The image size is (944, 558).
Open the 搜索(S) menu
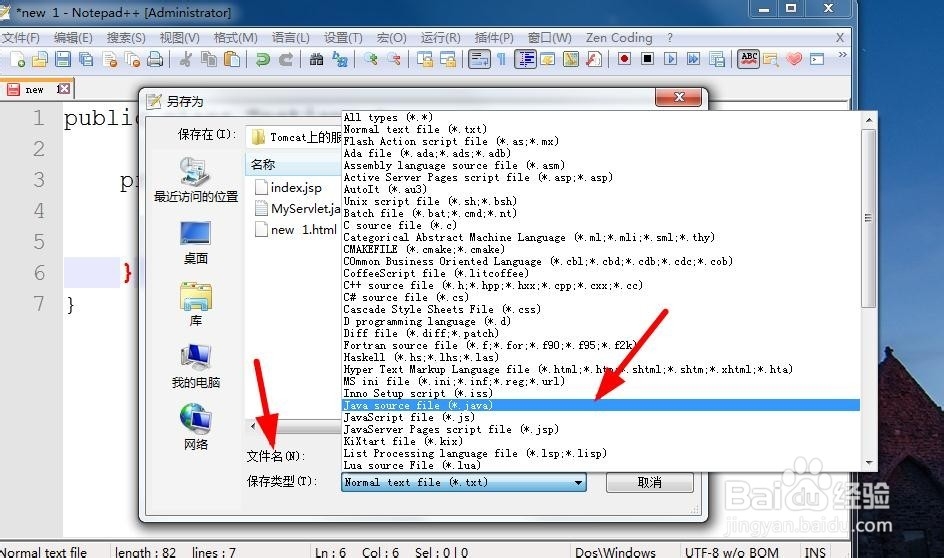[x=126, y=38]
